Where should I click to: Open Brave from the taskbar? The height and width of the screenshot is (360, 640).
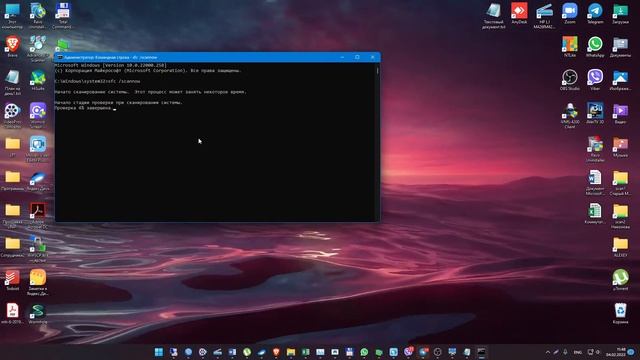tap(276, 352)
